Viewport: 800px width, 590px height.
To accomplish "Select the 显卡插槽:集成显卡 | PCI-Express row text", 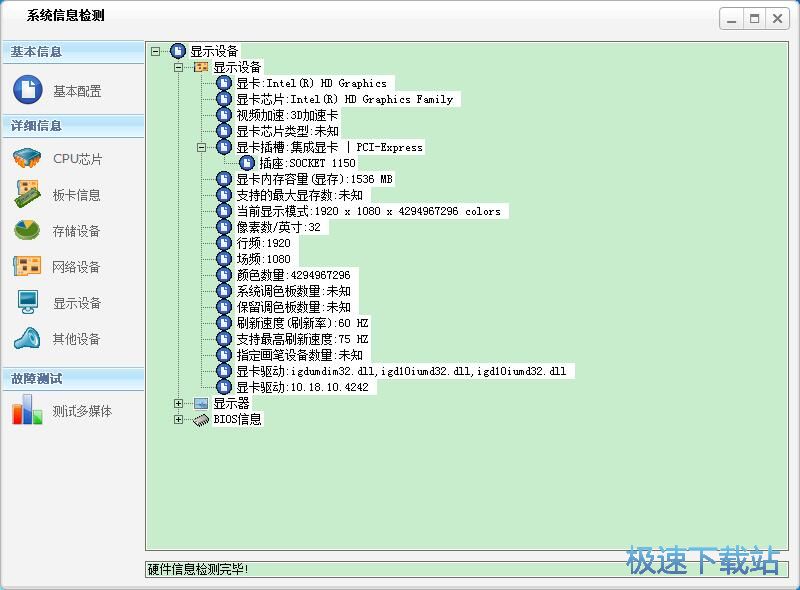I will [x=330, y=147].
